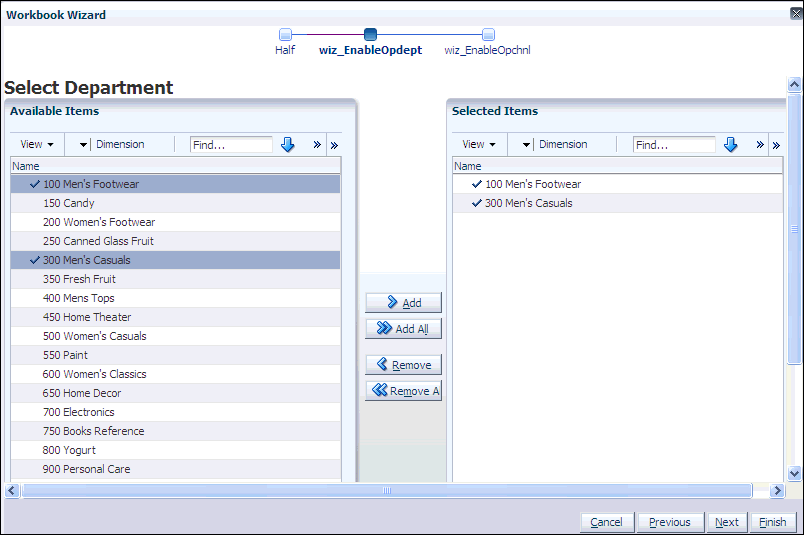804x535 pixels.
Task: Select 150 Candy row
Action: coord(175,203)
